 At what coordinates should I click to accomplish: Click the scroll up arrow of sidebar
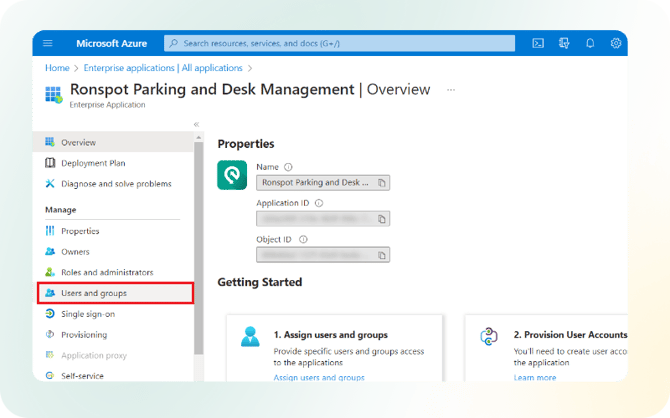click(x=198, y=137)
